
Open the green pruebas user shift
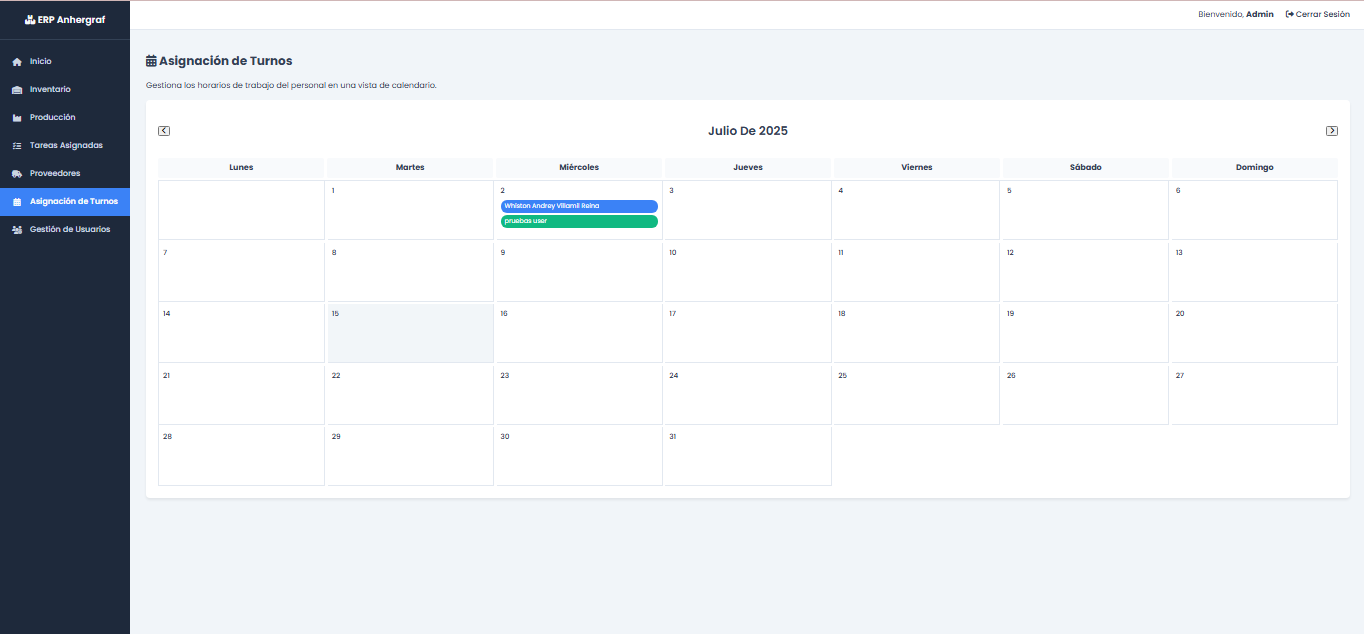point(579,221)
